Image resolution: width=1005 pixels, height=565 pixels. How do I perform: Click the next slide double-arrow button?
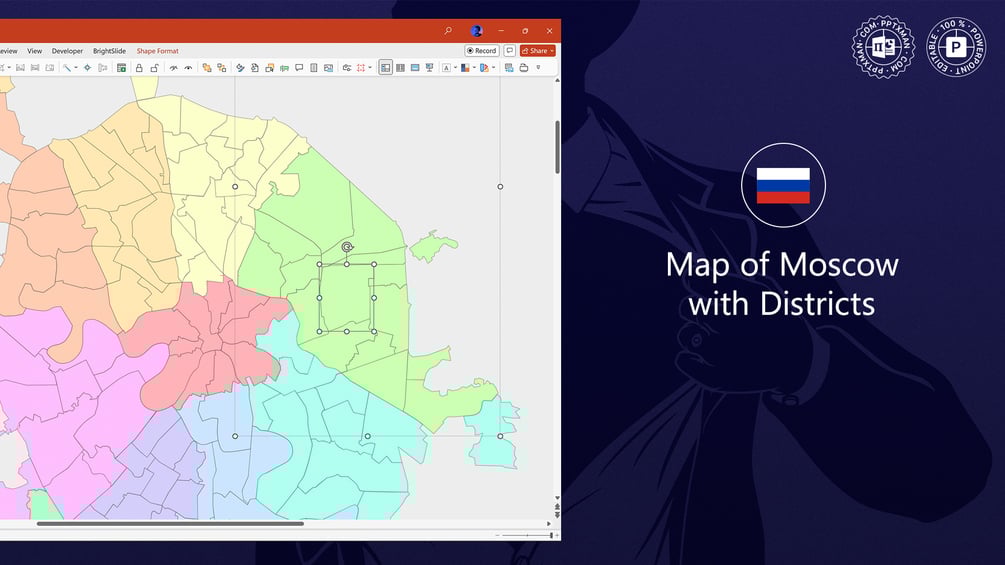pos(558,514)
